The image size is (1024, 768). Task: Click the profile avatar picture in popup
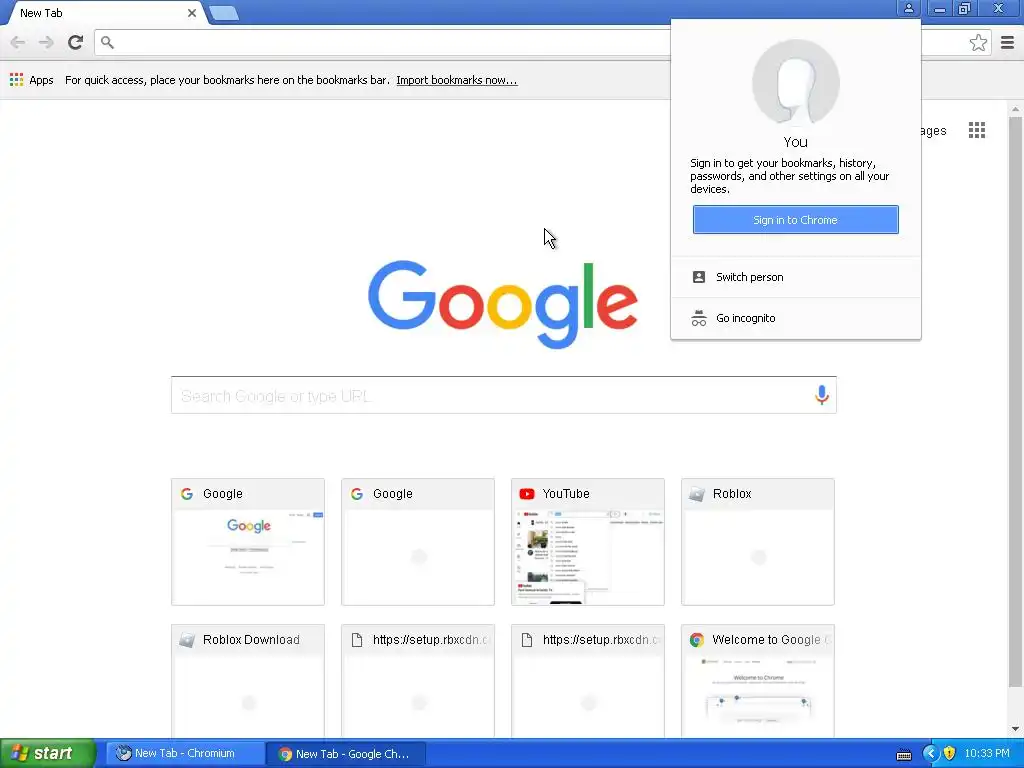pos(795,82)
